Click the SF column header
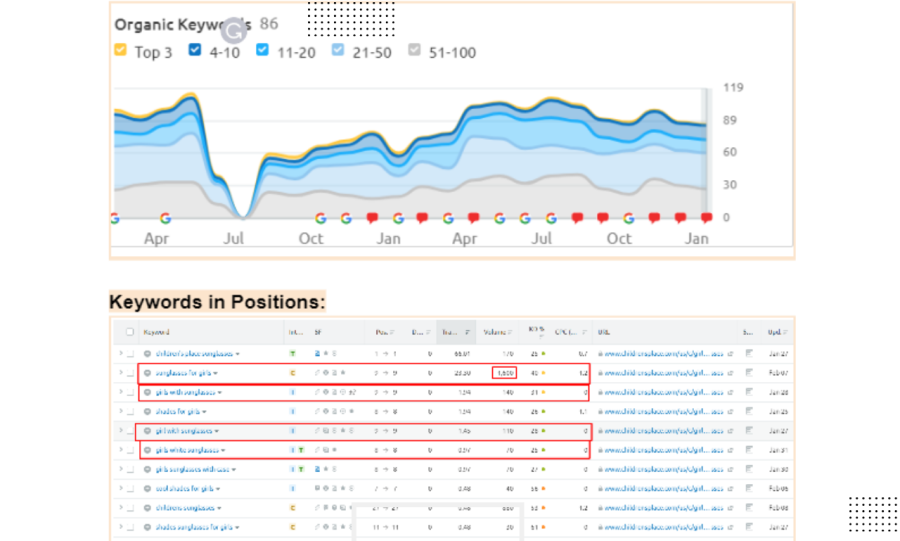Screen dimensions: 900x541 click(318, 332)
